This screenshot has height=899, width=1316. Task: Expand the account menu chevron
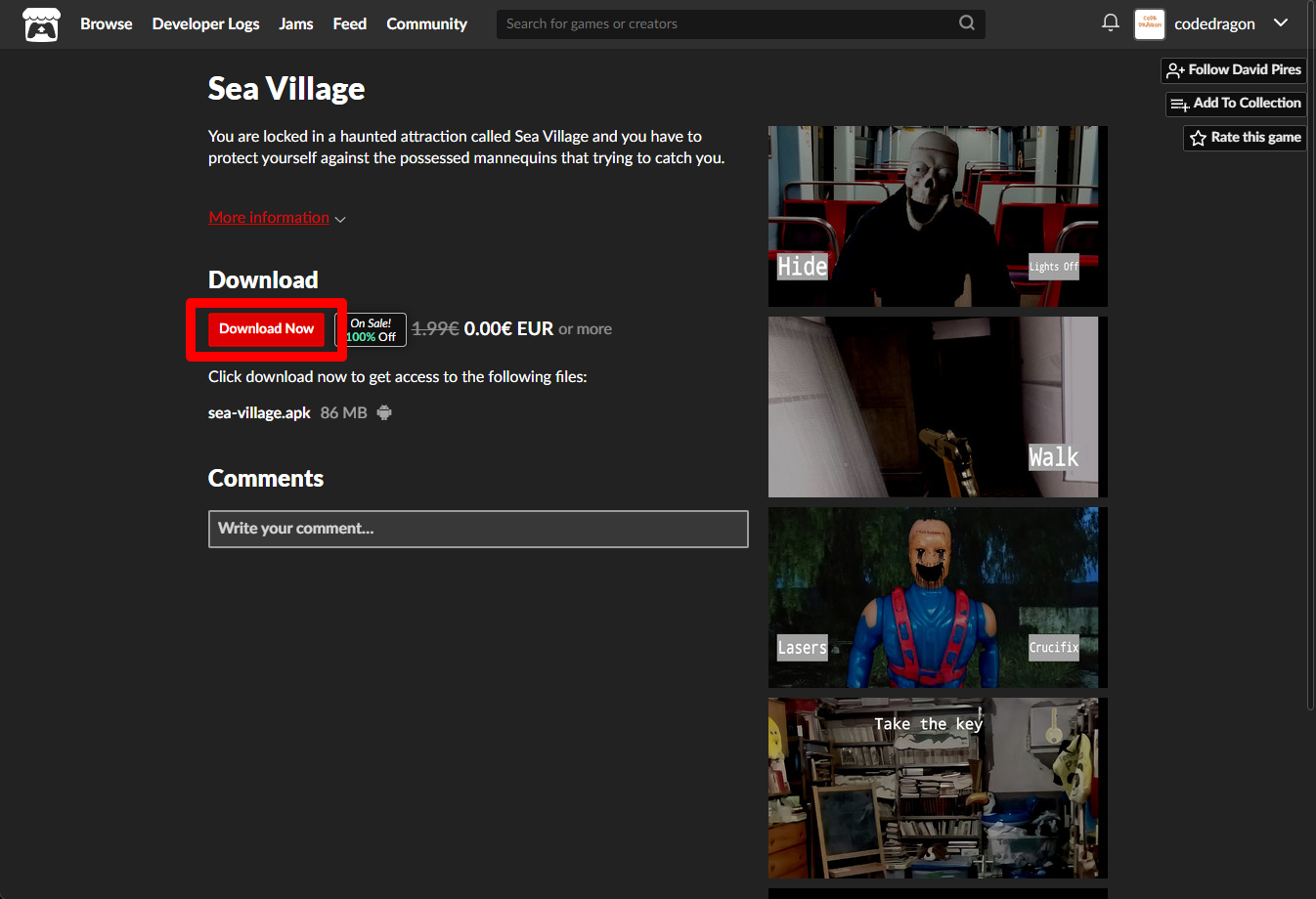click(1281, 23)
